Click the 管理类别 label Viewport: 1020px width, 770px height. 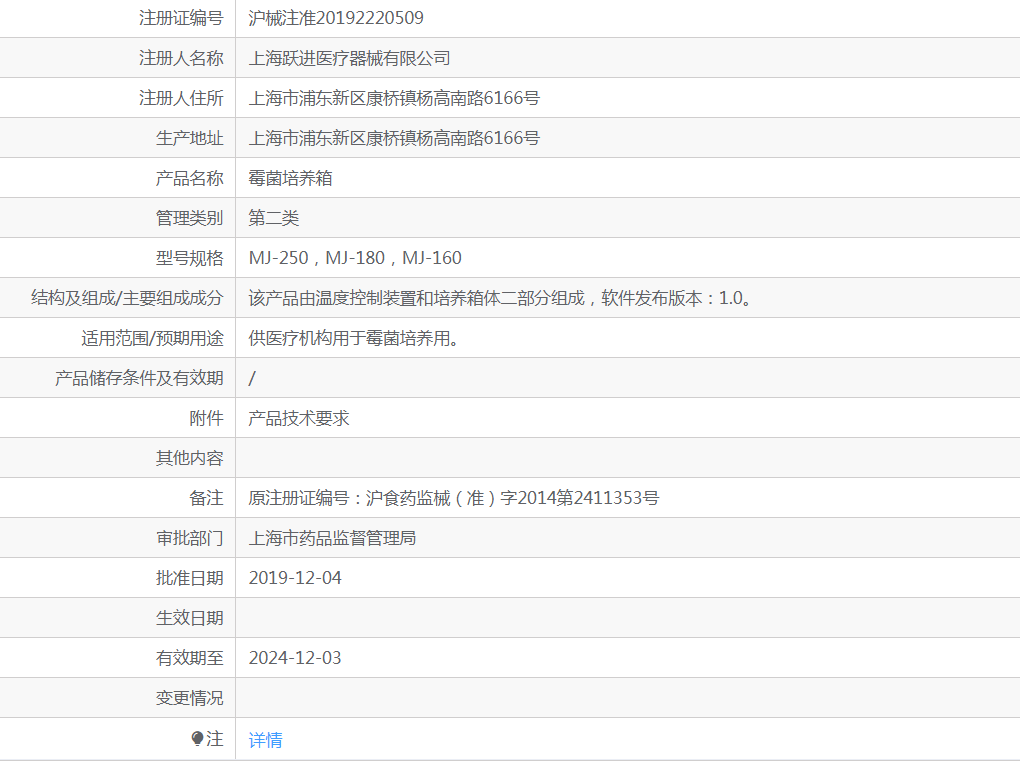189,219
